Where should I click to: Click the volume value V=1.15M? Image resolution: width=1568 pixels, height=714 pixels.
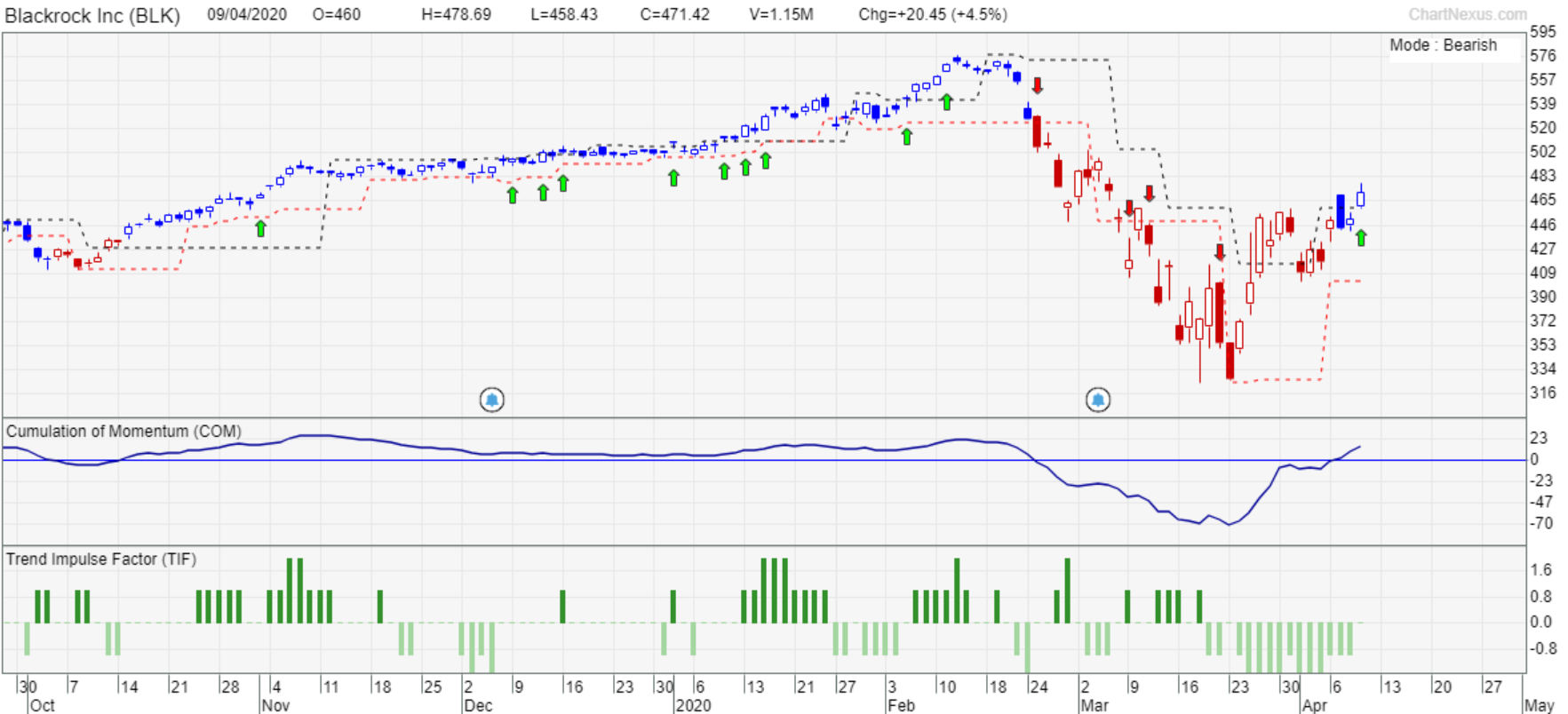[x=781, y=15]
